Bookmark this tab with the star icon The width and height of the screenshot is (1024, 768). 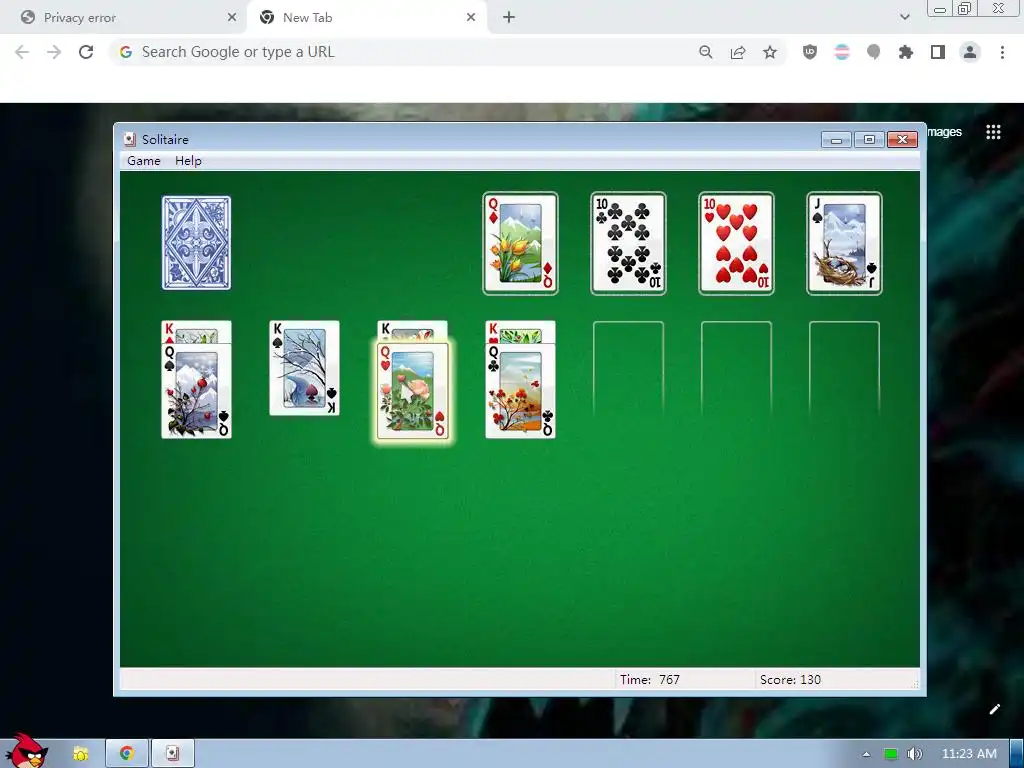[770, 52]
